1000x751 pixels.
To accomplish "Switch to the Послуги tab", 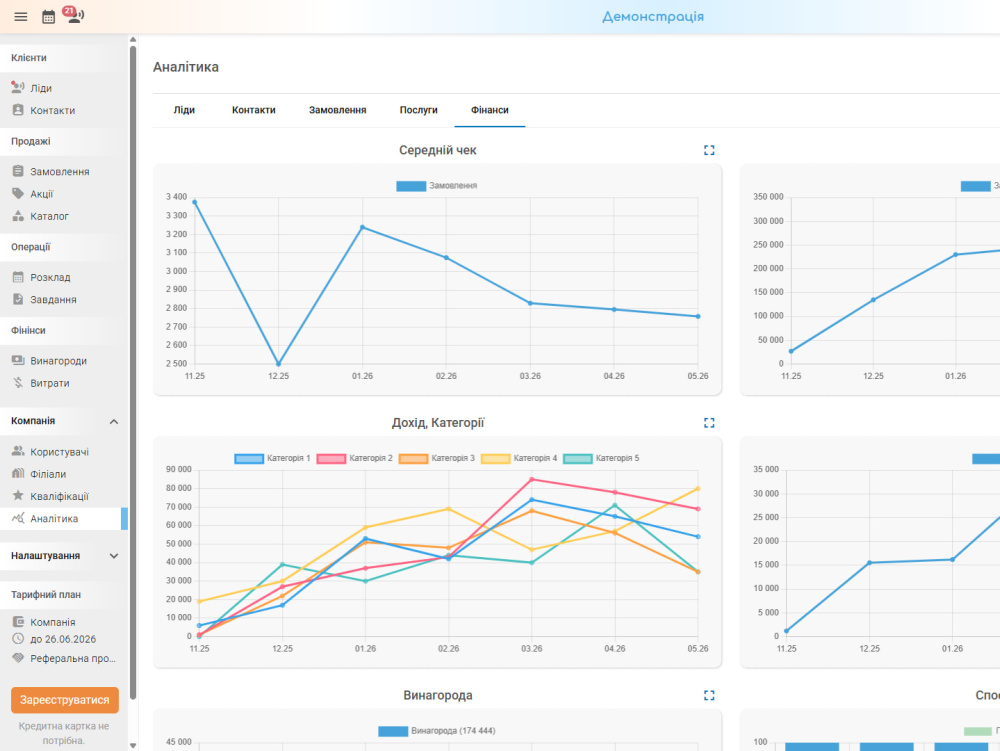I will pyautogui.click(x=418, y=110).
